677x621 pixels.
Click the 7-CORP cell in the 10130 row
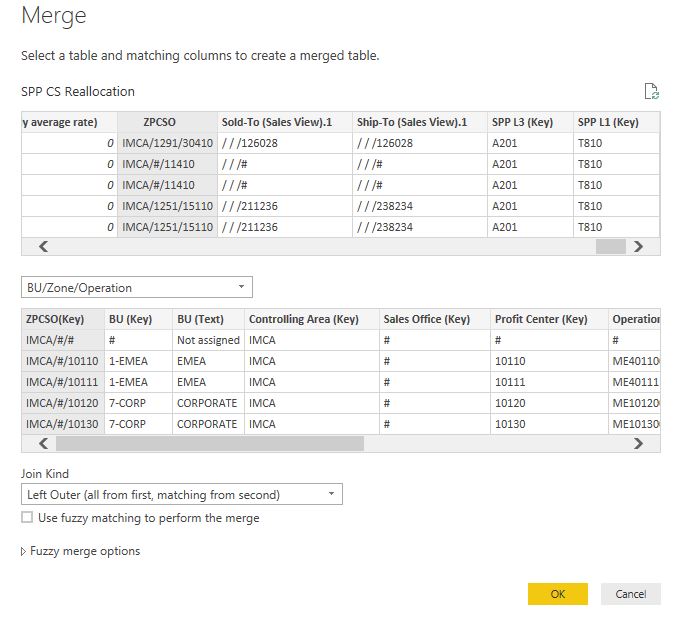click(138, 424)
